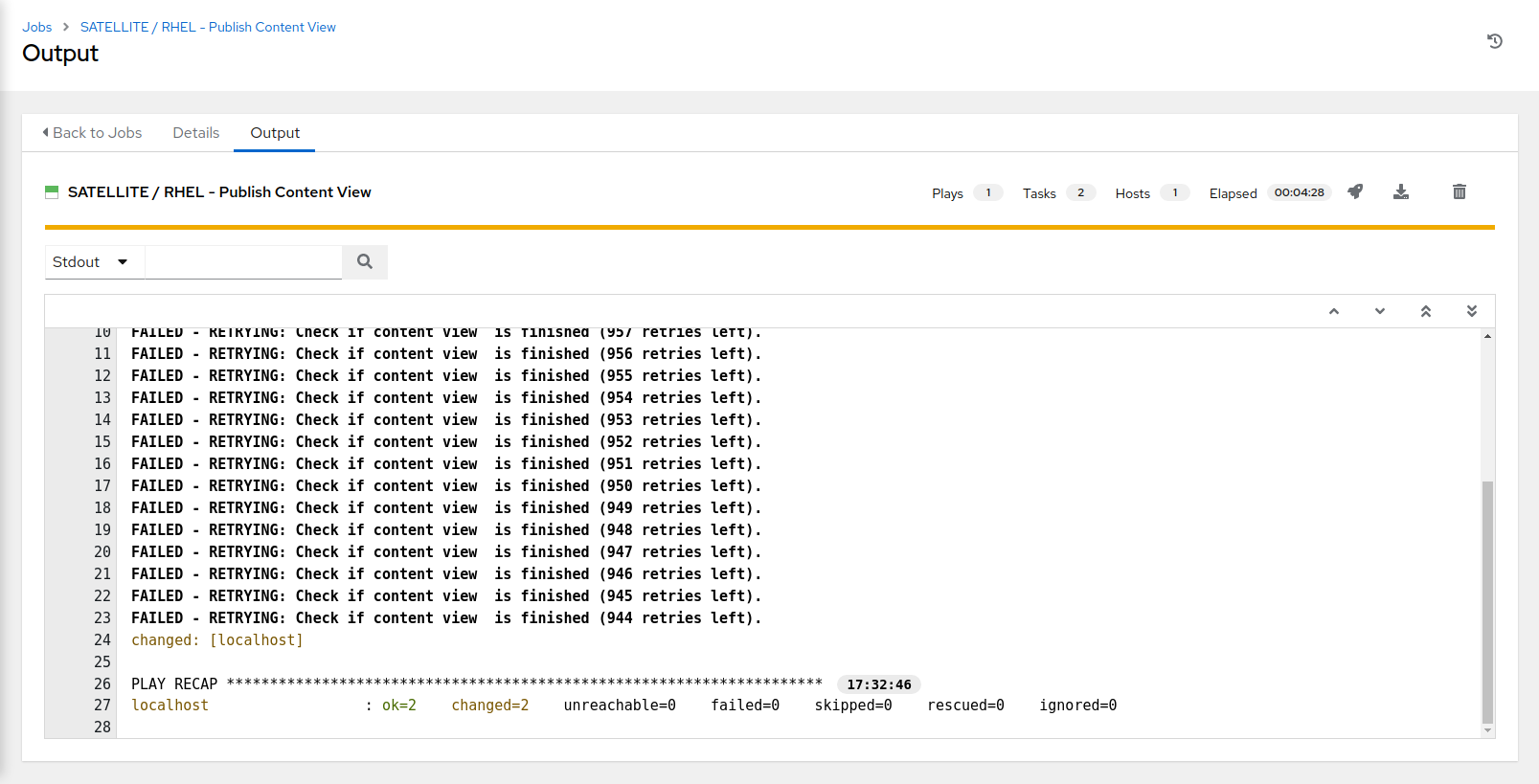Click the PLAY RECAP line
The image size is (1539, 784).
[477, 683]
